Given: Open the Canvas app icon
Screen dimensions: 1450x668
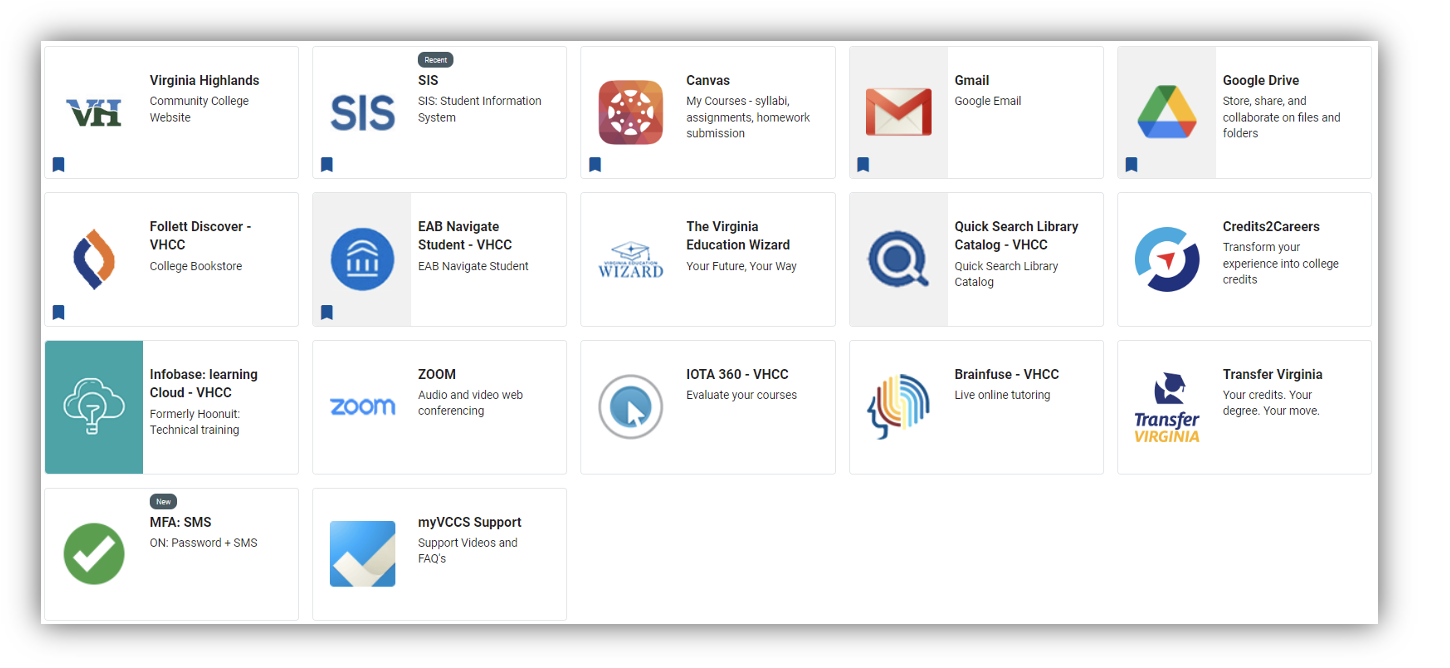Looking at the screenshot, I should click(631, 112).
